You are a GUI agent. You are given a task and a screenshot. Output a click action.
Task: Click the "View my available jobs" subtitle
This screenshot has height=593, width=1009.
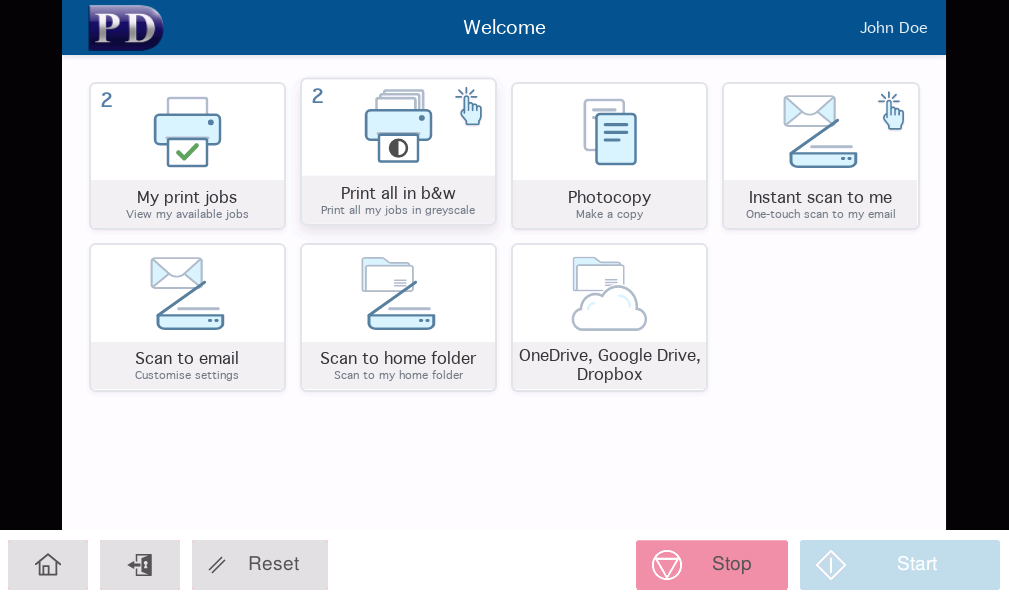tap(187, 214)
